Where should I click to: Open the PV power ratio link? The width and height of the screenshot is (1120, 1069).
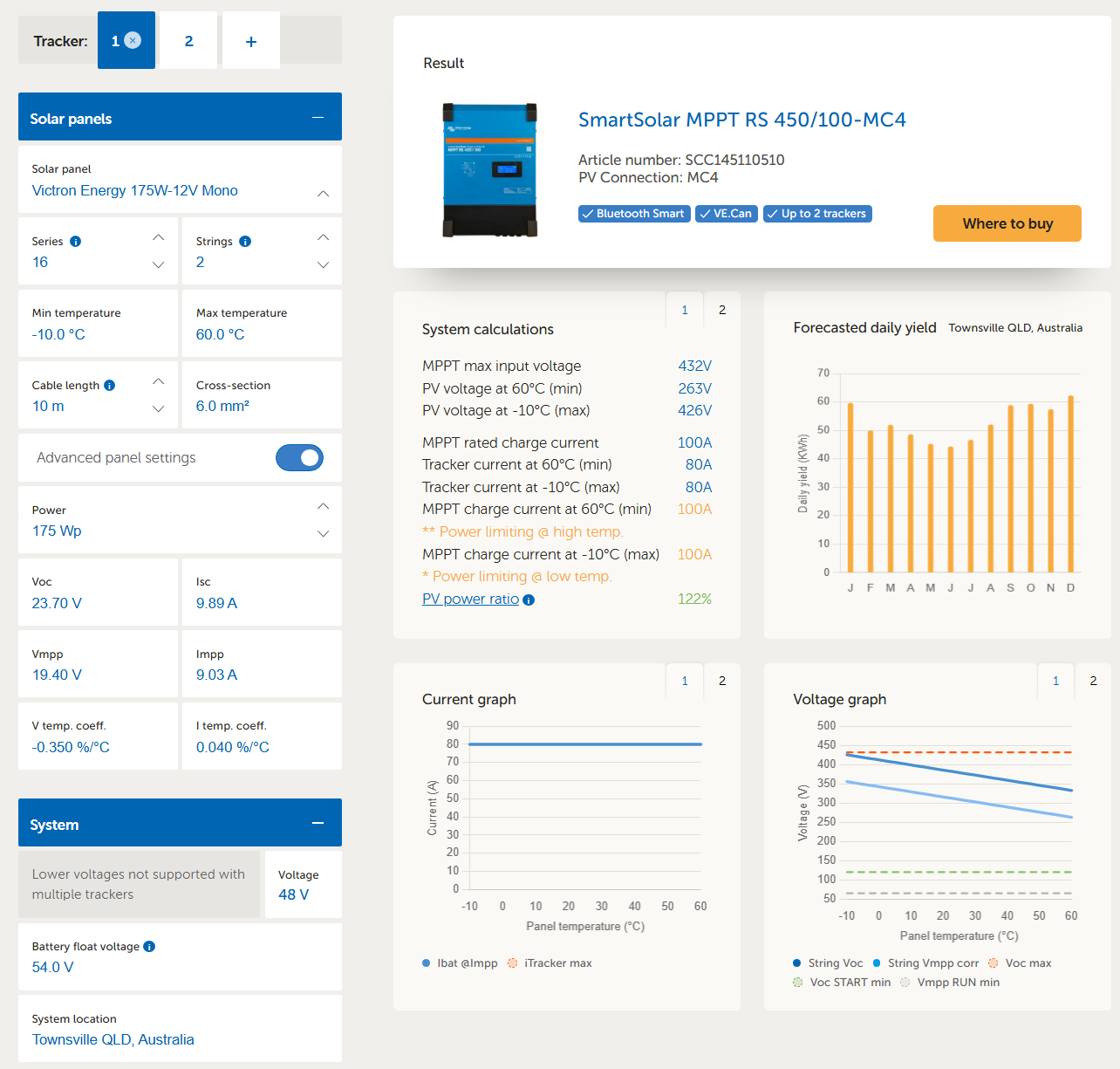pos(471,600)
